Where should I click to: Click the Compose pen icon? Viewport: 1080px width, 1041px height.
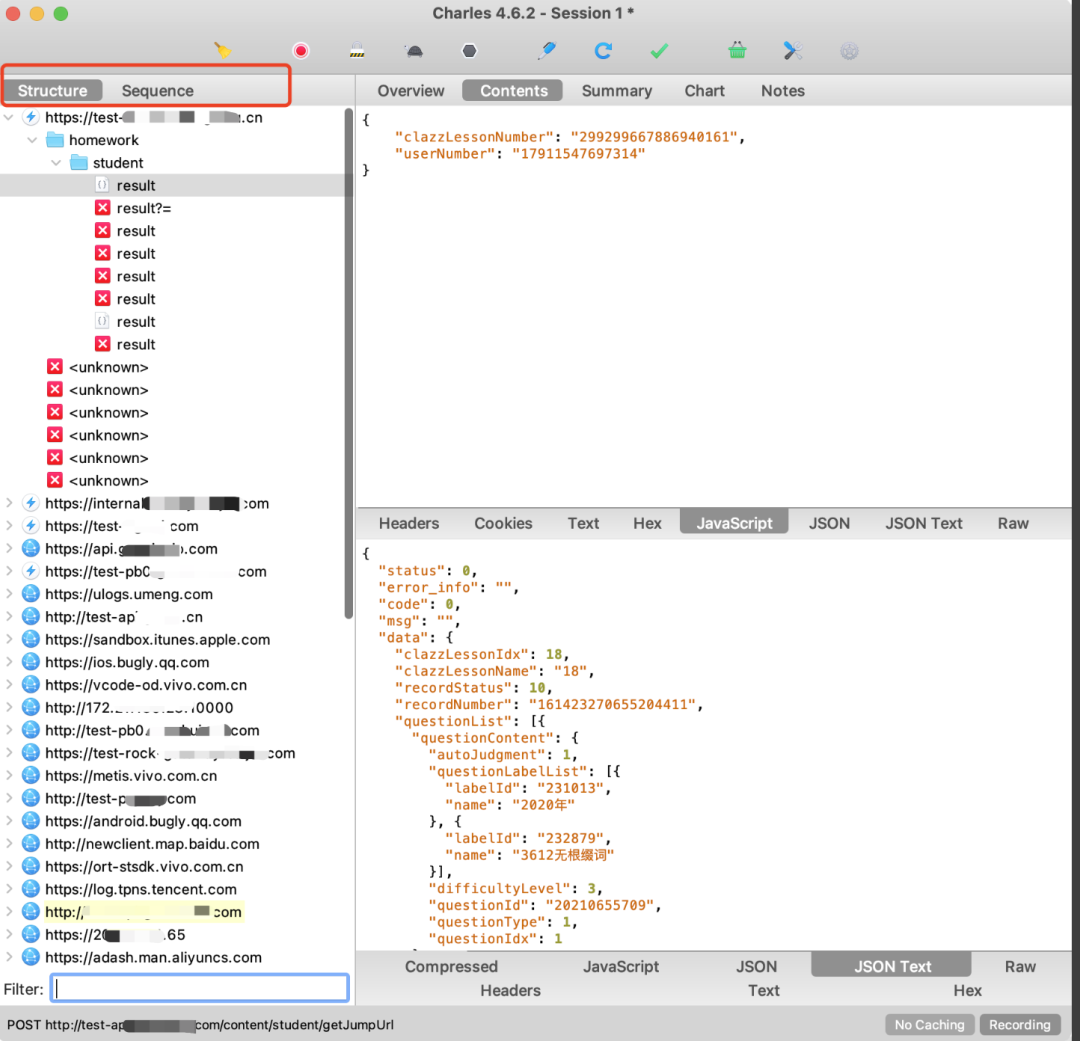point(547,50)
